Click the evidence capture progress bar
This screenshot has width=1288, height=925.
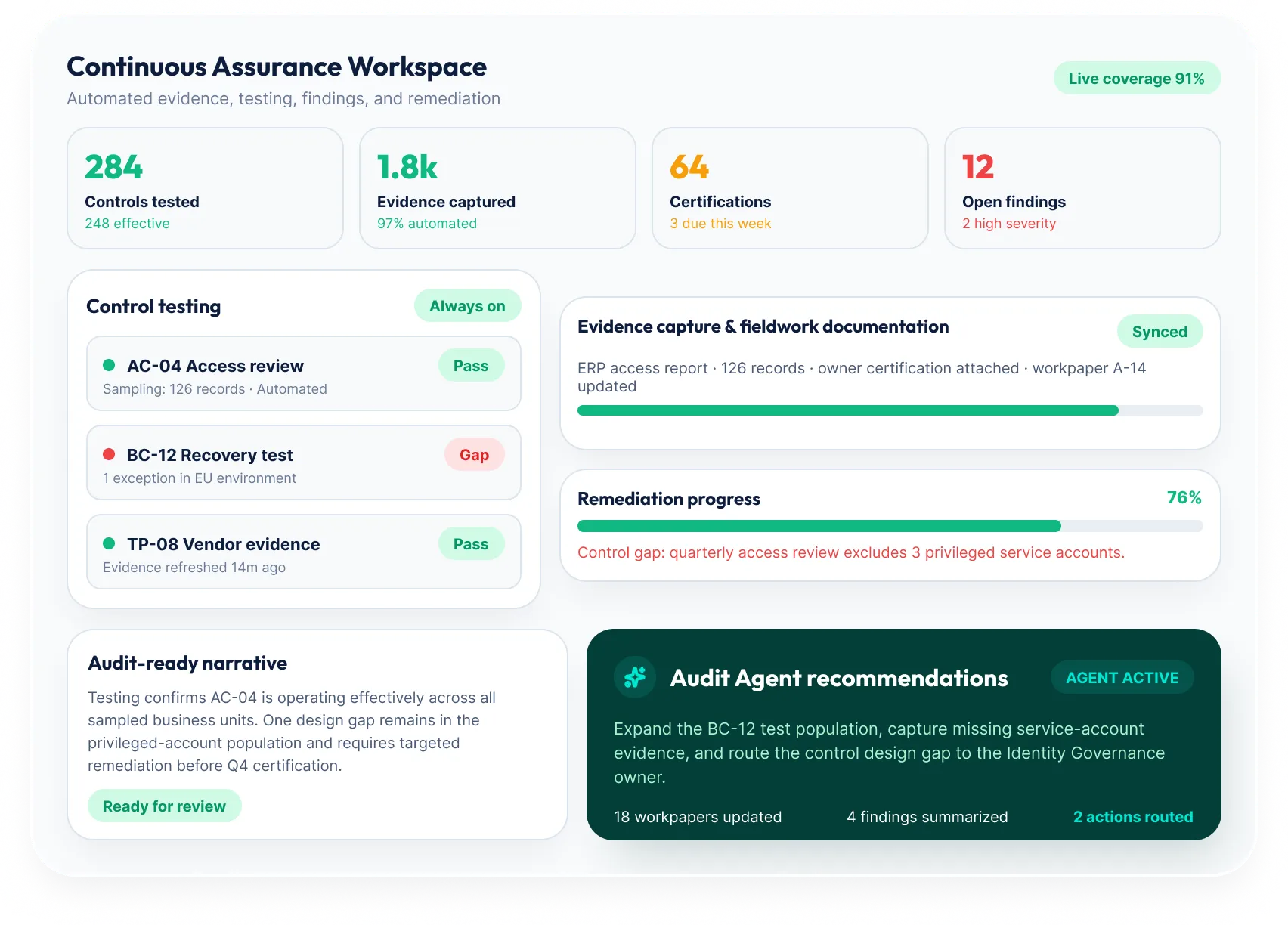coord(890,410)
